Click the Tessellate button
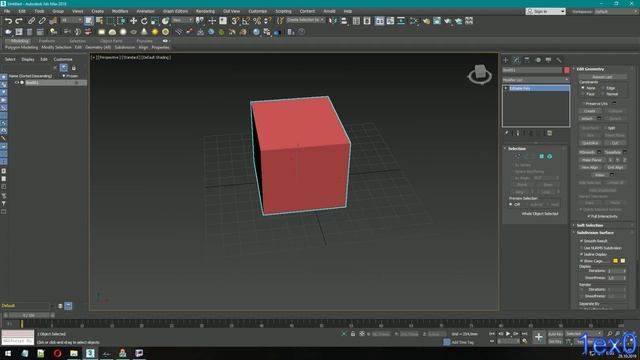The image size is (640, 360). click(x=613, y=152)
